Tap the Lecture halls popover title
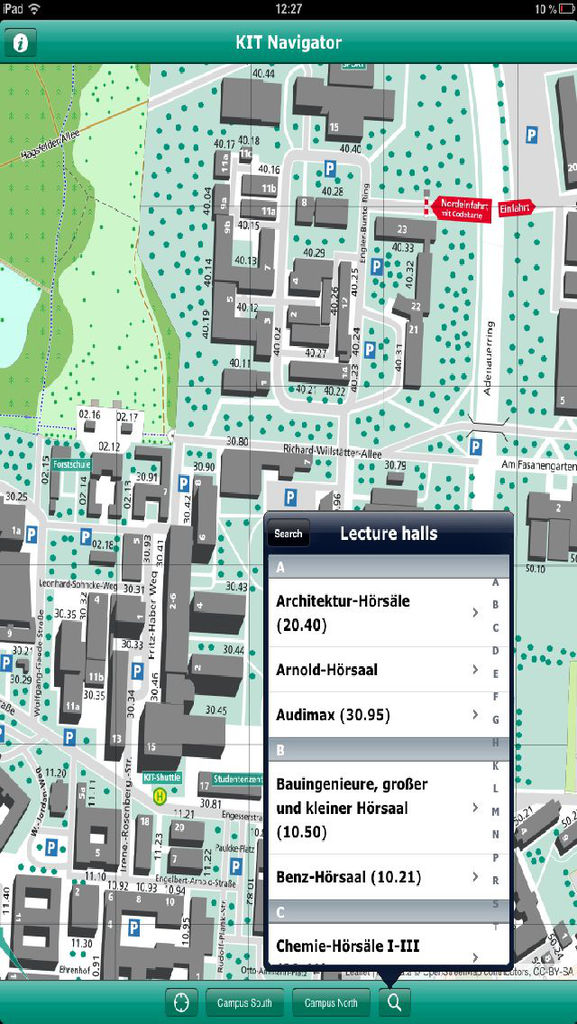Screen dimensions: 577x1024 [x=388, y=534]
